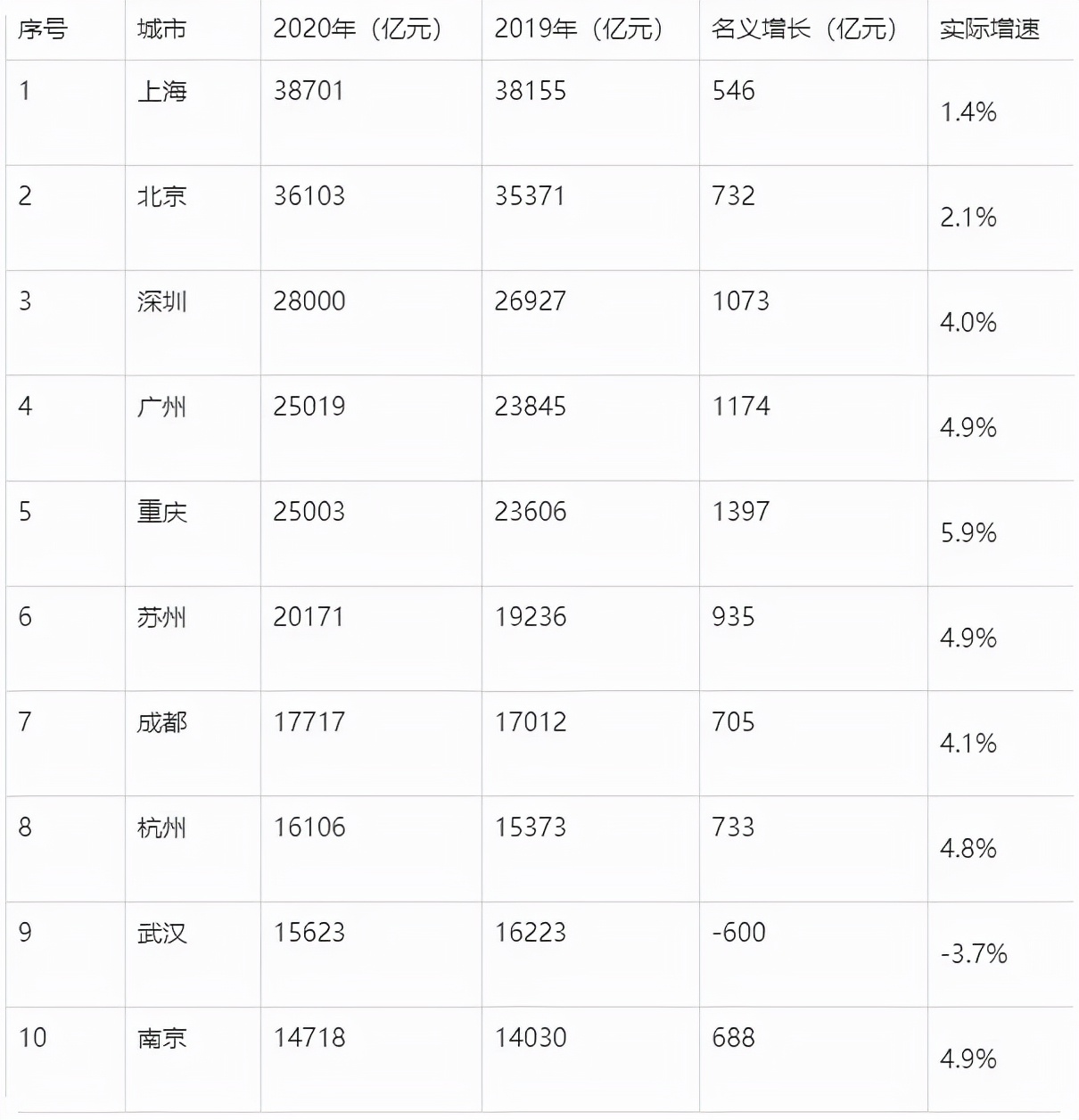
Task: Click the 城市 column header
Action: 161,29
